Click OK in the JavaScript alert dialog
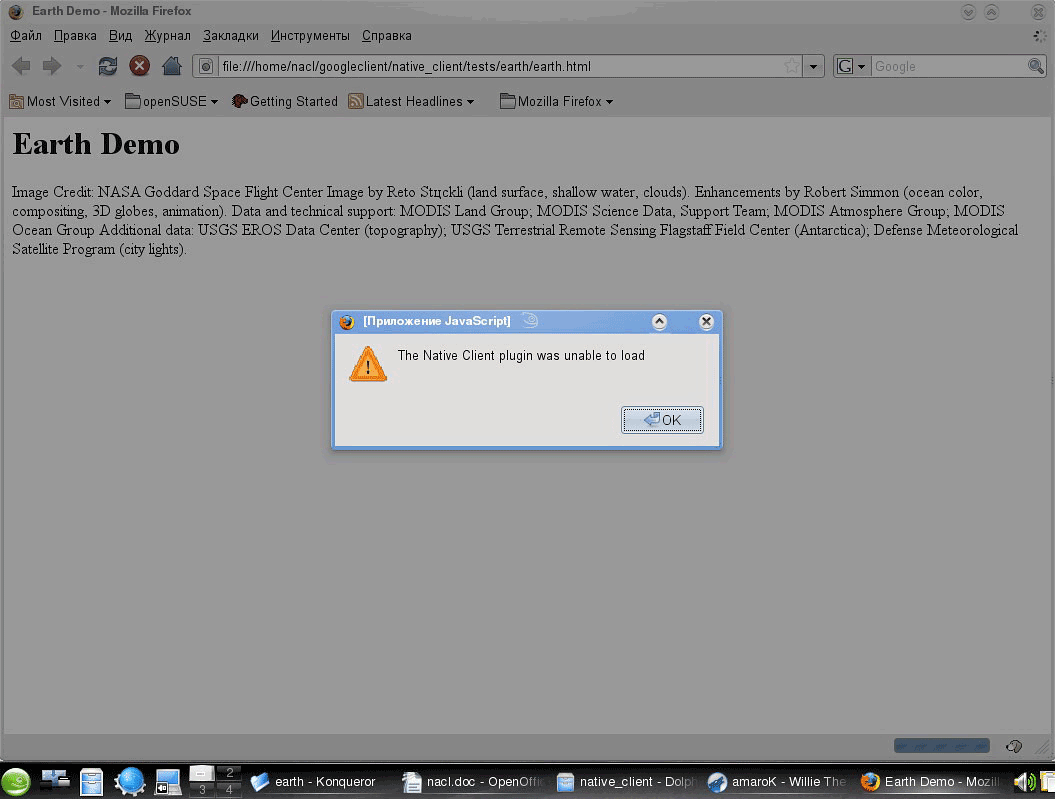The image size is (1055, 799). click(662, 420)
